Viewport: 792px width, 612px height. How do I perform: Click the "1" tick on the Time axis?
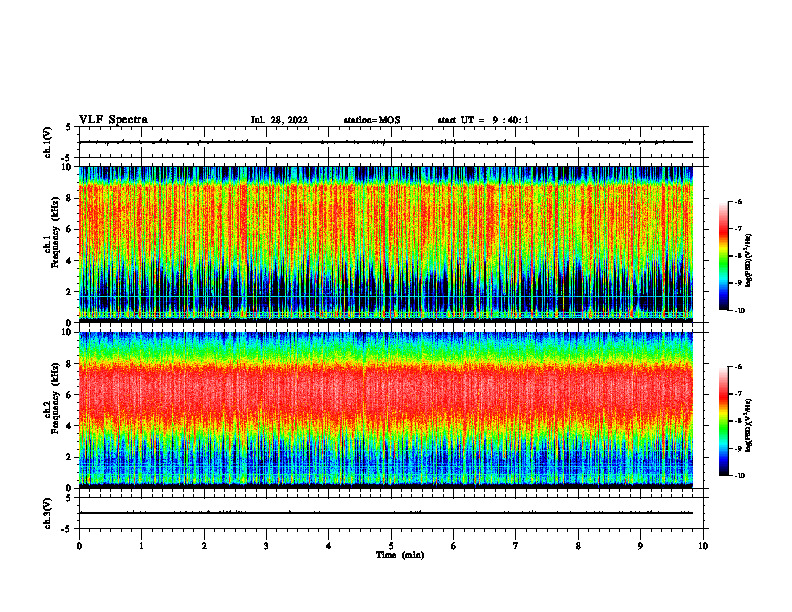[141, 546]
